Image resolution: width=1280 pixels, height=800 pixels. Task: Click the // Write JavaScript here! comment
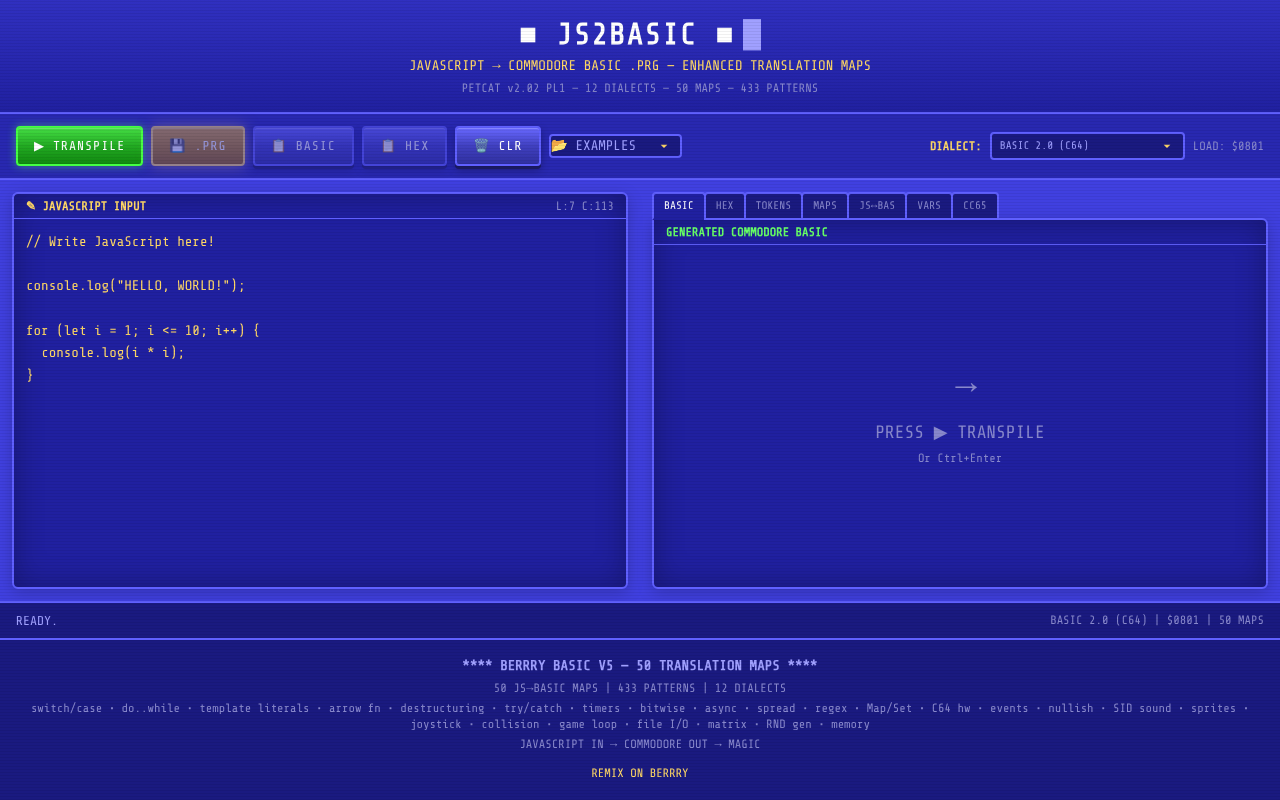120,242
